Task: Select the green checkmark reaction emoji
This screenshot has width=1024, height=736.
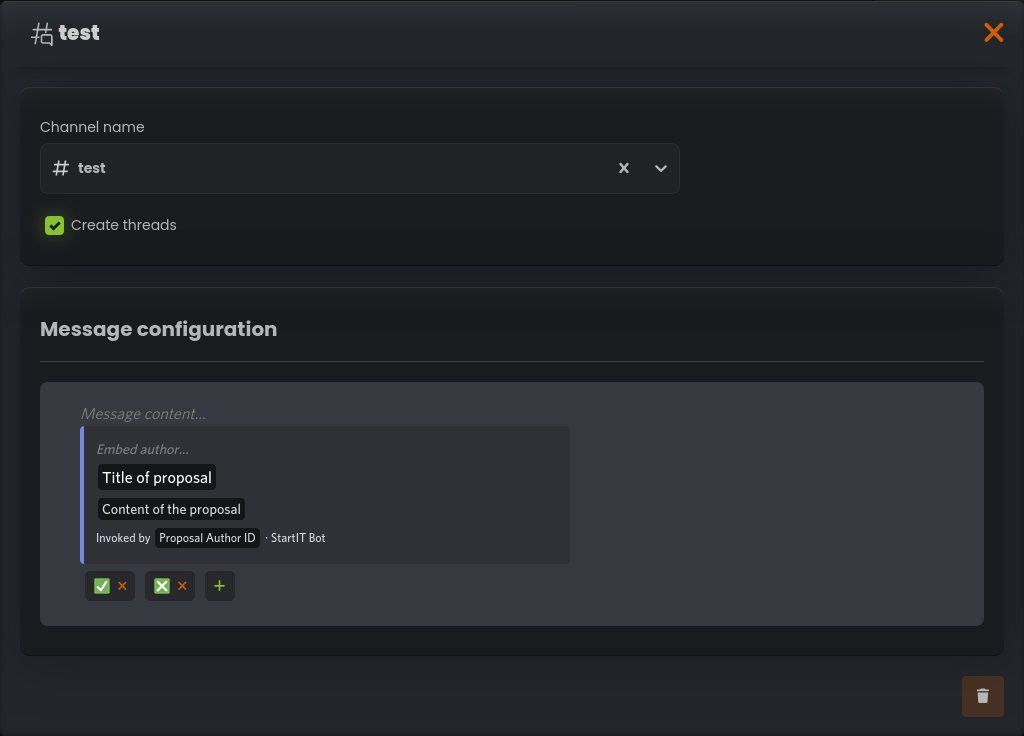Action: (101, 585)
